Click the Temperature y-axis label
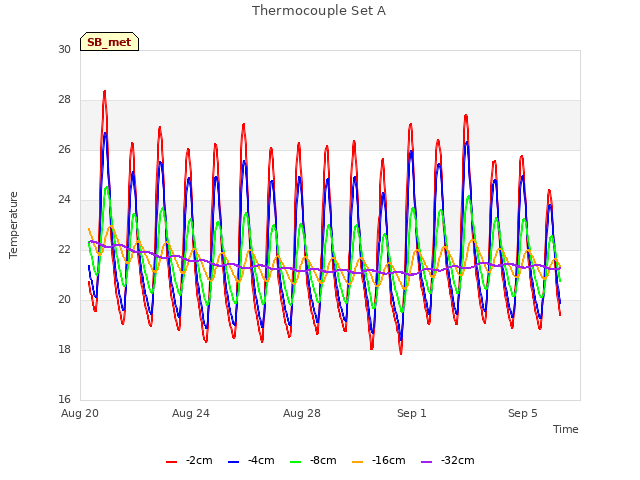 tap(13, 225)
